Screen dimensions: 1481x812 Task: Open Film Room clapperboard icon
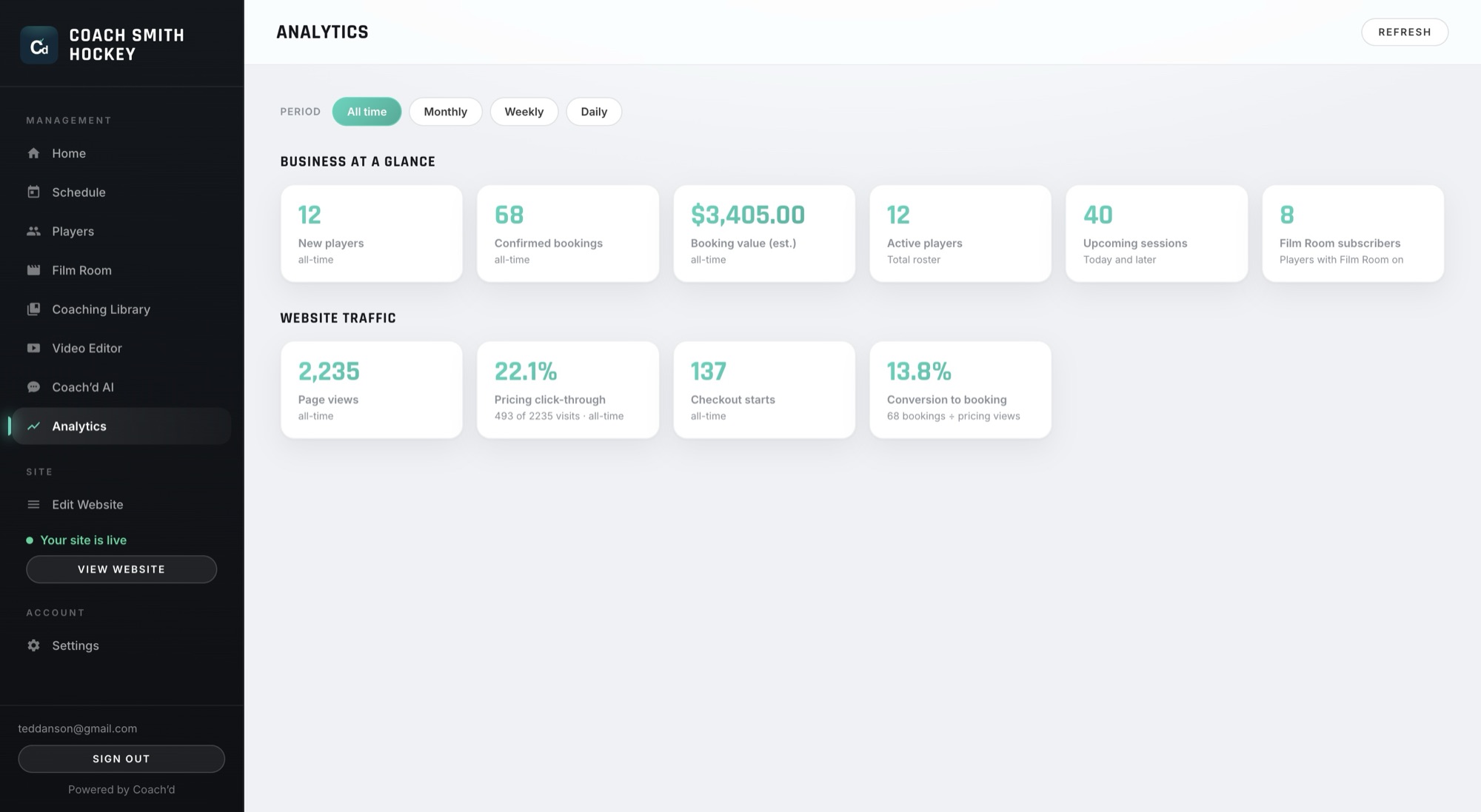click(33, 270)
